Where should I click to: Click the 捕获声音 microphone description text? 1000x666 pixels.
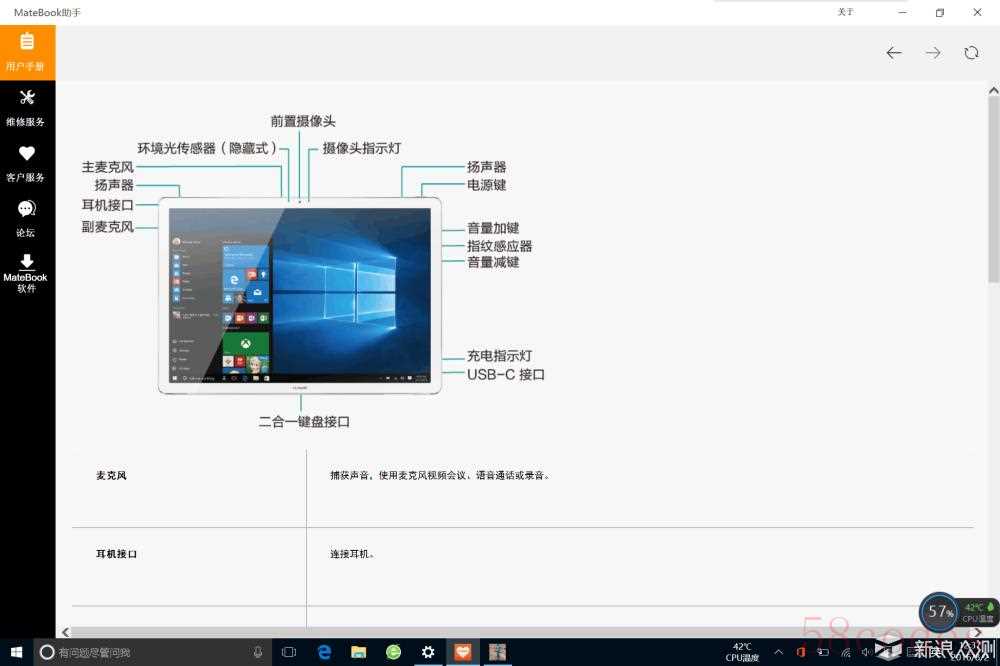(x=439, y=475)
